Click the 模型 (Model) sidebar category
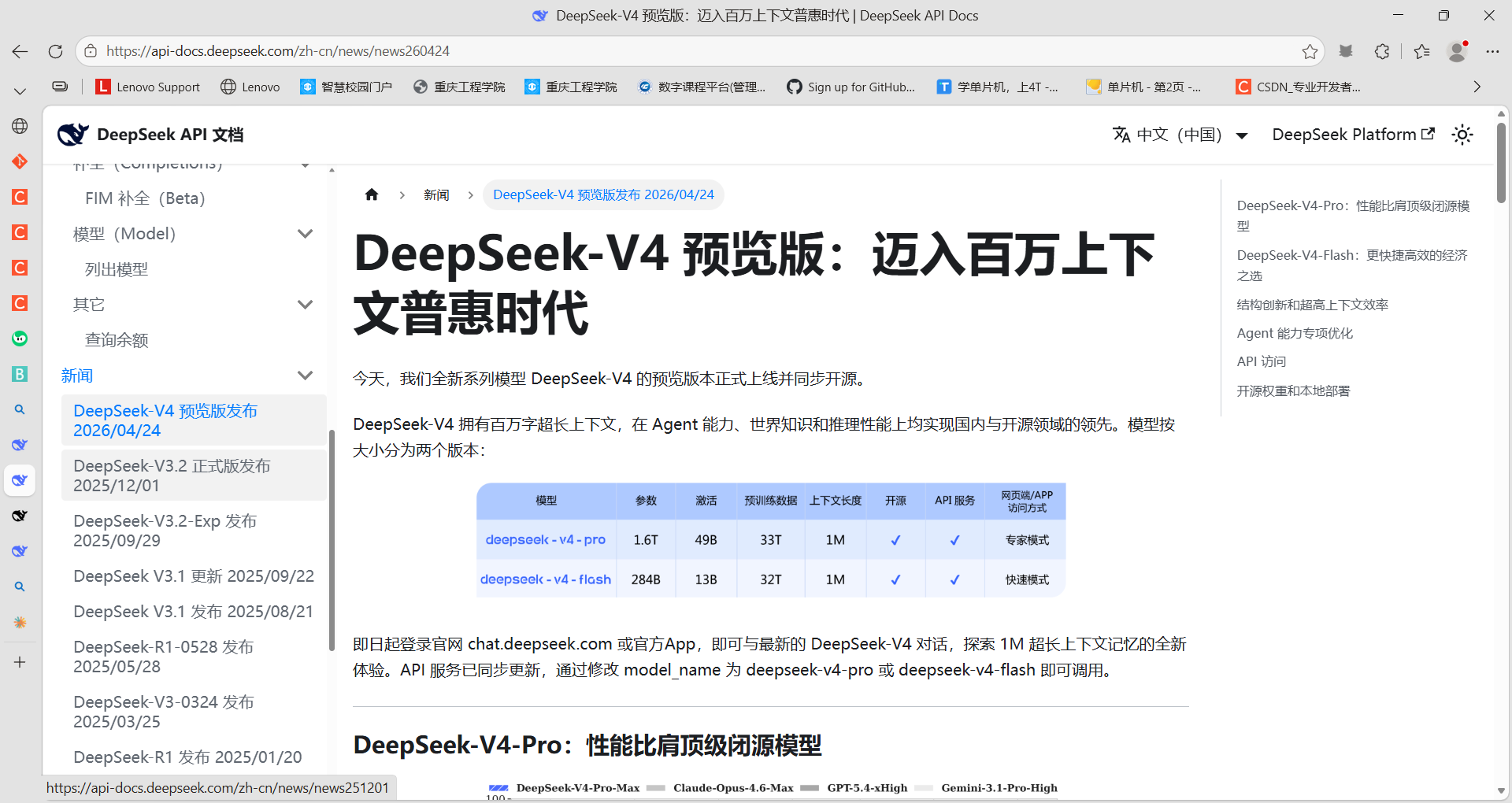 pyautogui.click(x=124, y=234)
